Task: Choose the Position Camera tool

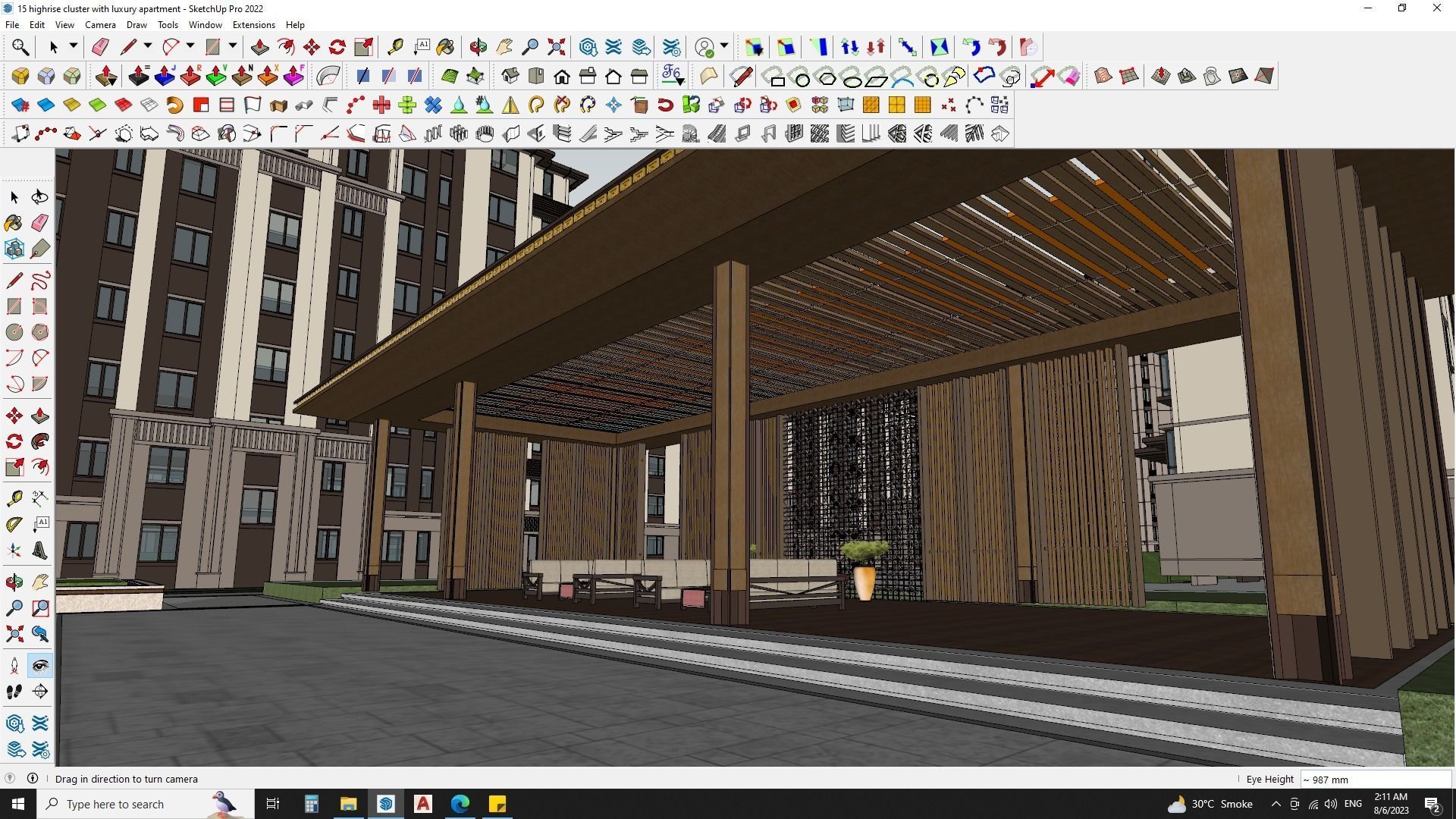Action: 14,667
